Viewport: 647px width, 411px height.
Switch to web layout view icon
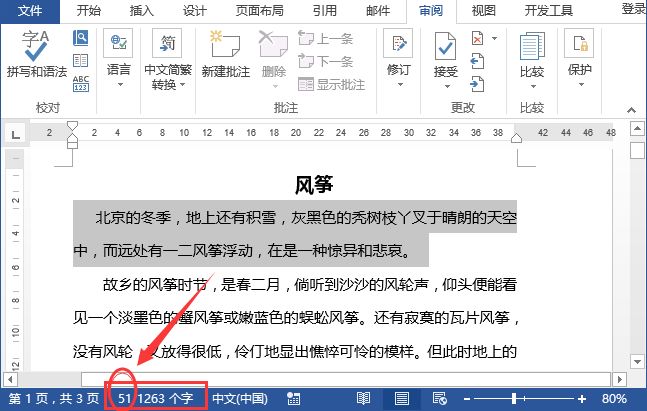(439, 399)
